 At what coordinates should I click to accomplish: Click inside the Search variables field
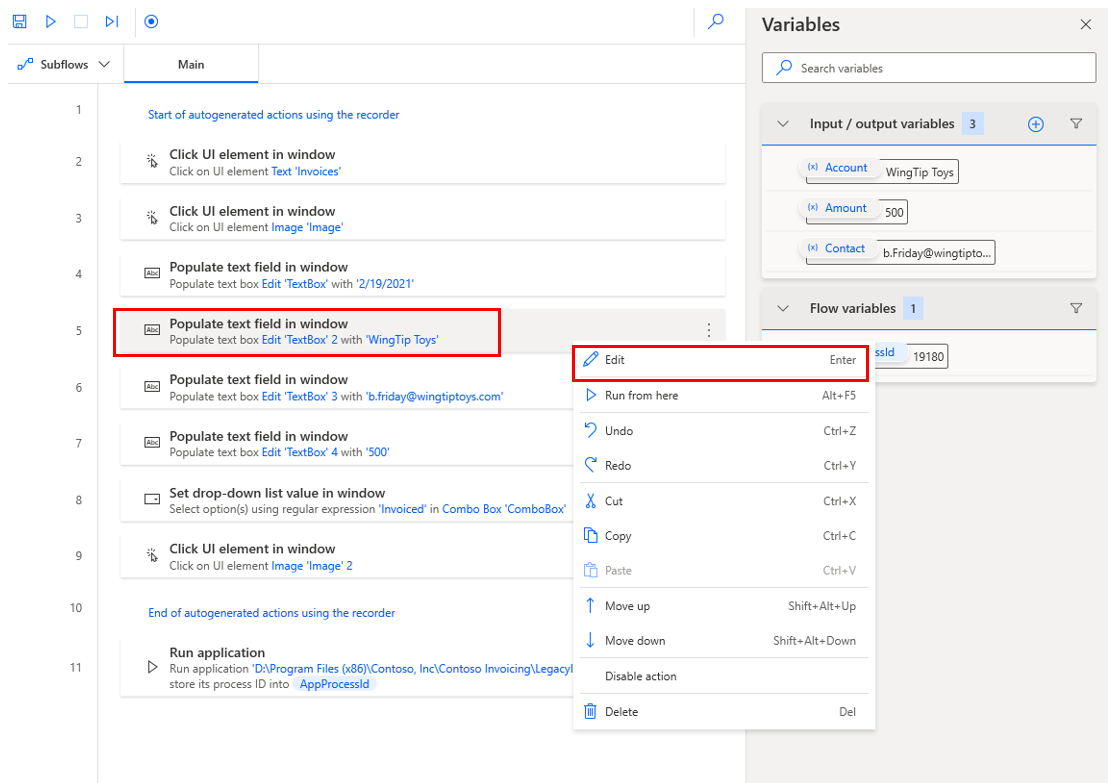coord(929,67)
